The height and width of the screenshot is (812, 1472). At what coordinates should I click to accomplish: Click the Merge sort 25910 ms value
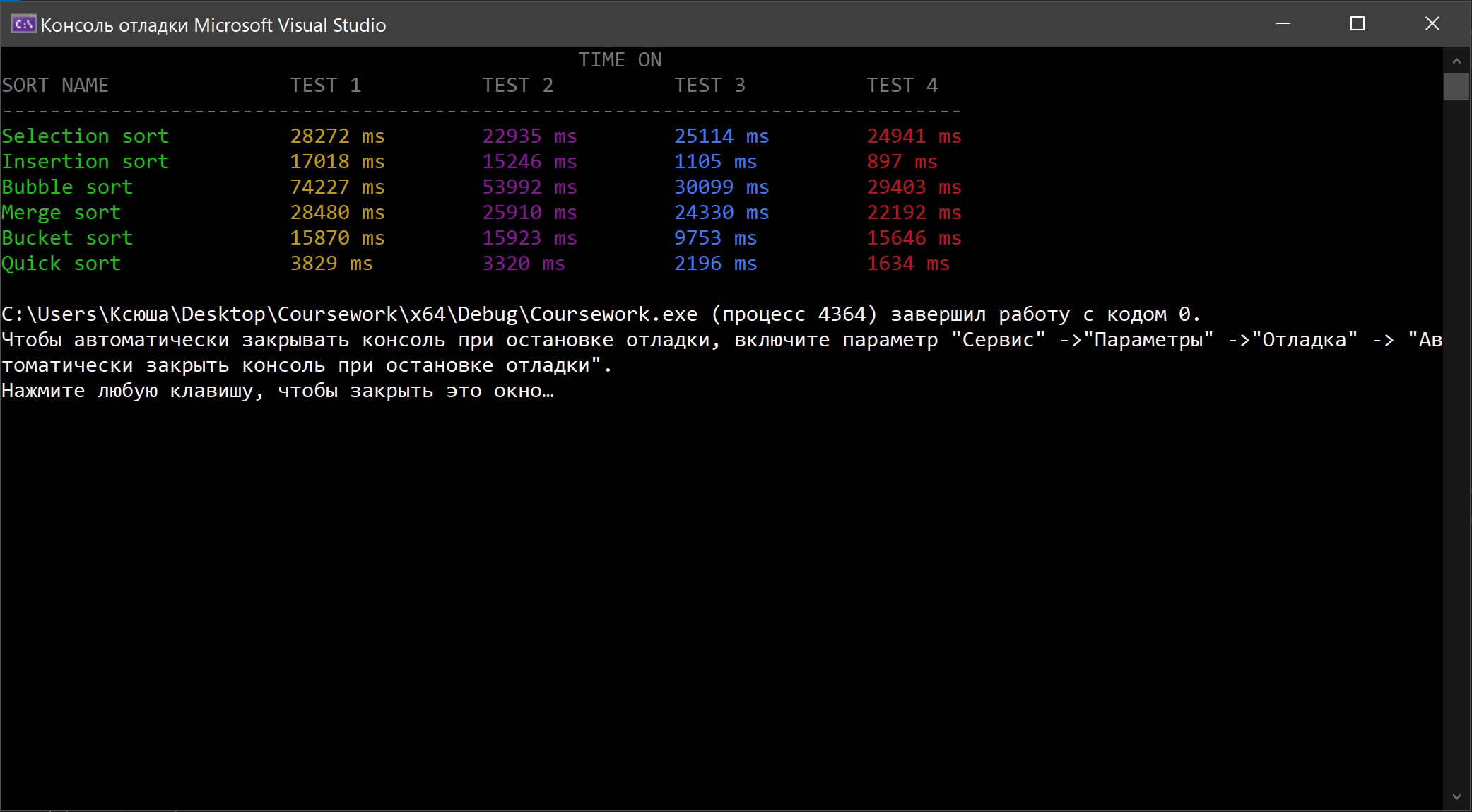529,212
